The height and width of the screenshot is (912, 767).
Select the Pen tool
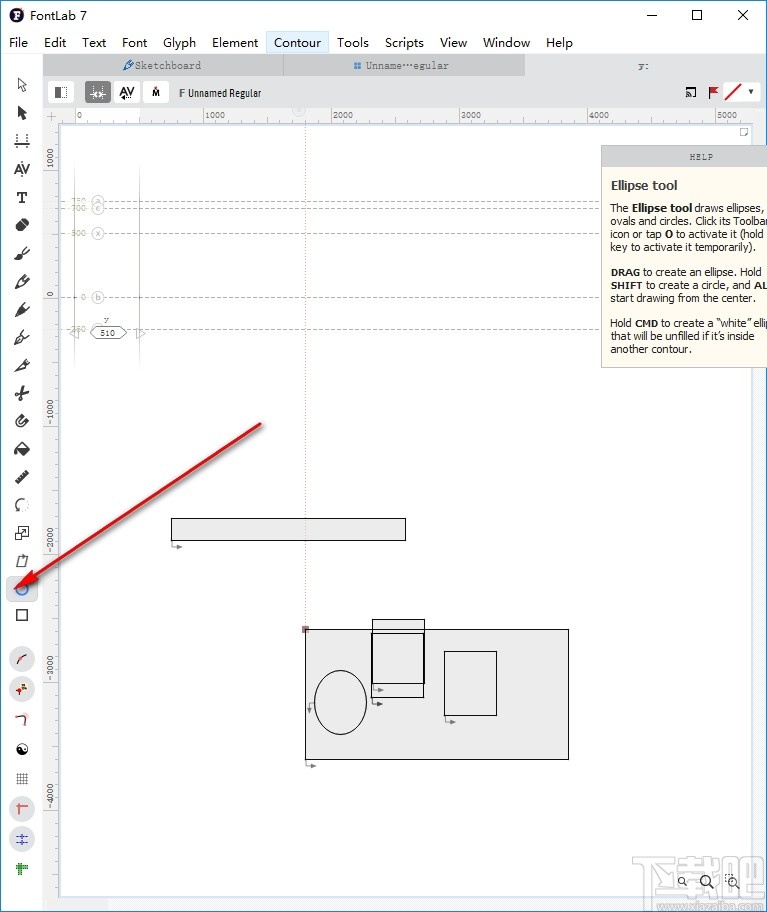coord(22,337)
